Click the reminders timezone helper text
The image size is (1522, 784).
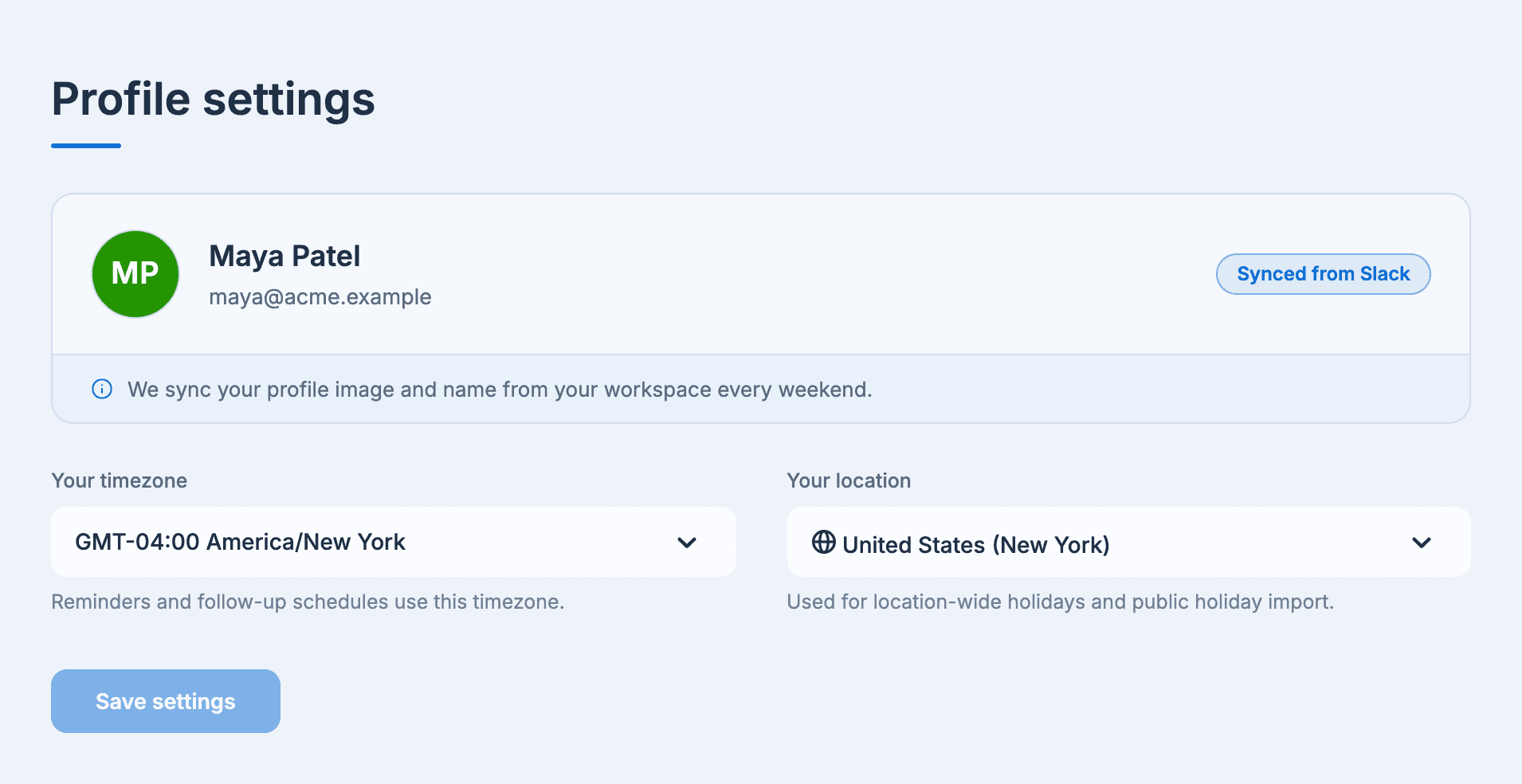[308, 602]
